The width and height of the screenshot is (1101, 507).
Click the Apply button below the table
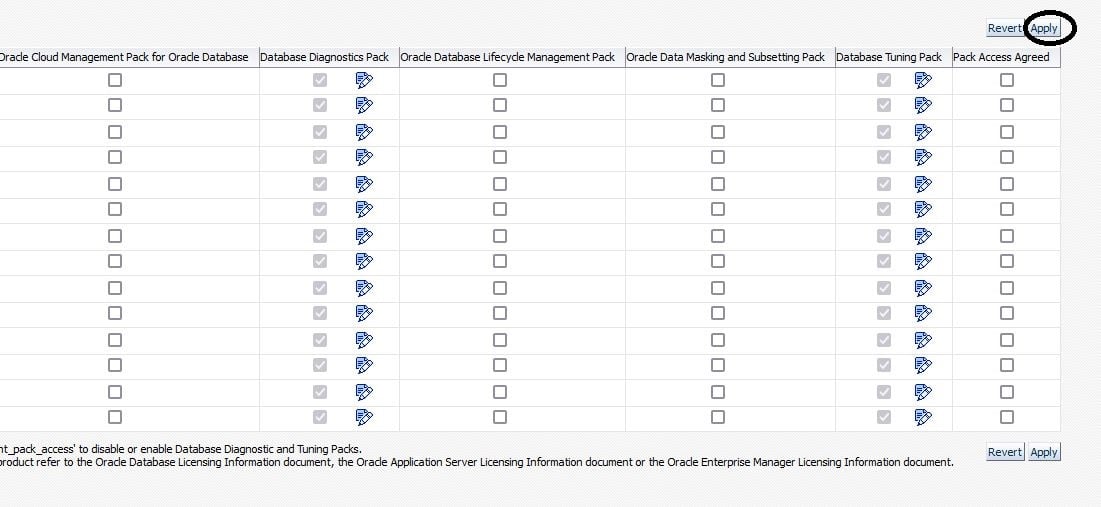(1044, 452)
